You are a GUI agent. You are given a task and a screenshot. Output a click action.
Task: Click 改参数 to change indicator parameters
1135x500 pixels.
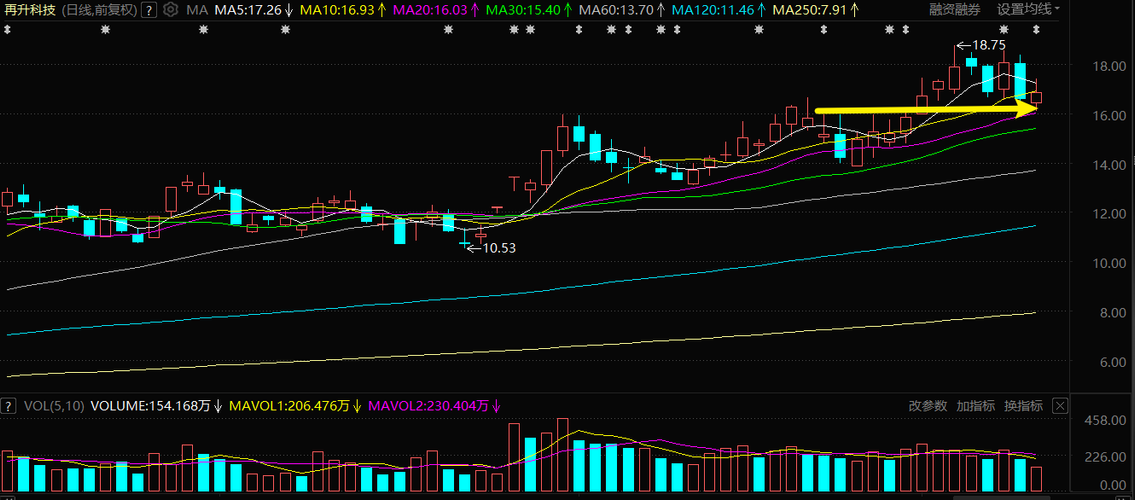tap(928, 406)
